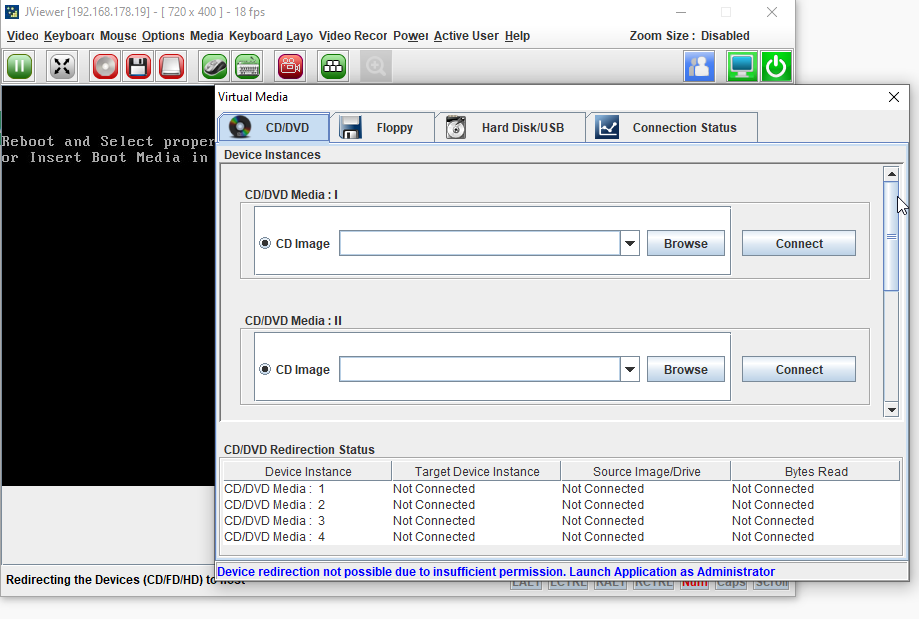Screen dimensions: 919x619
Task: Click Browse for CD/DVD Media I
Action: click(685, 244)
